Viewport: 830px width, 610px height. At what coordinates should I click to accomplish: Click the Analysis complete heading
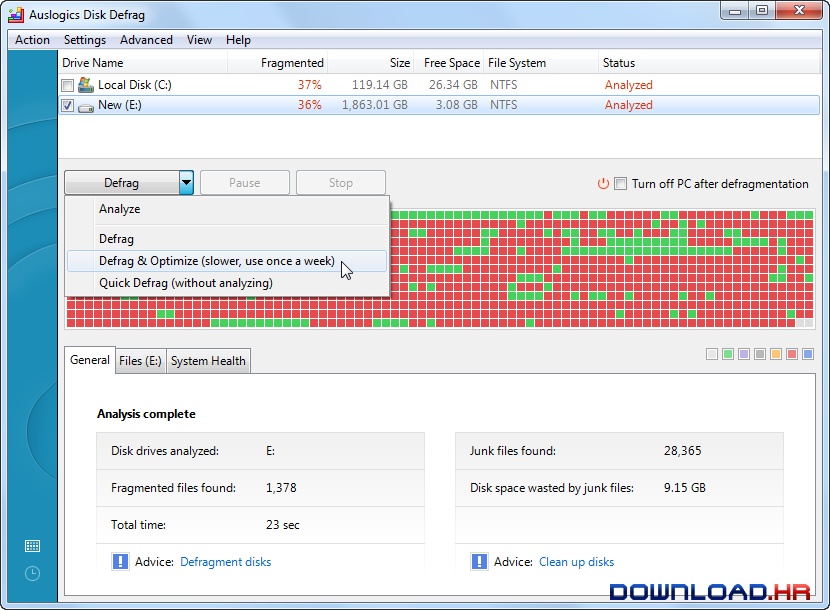click(146, 414)
